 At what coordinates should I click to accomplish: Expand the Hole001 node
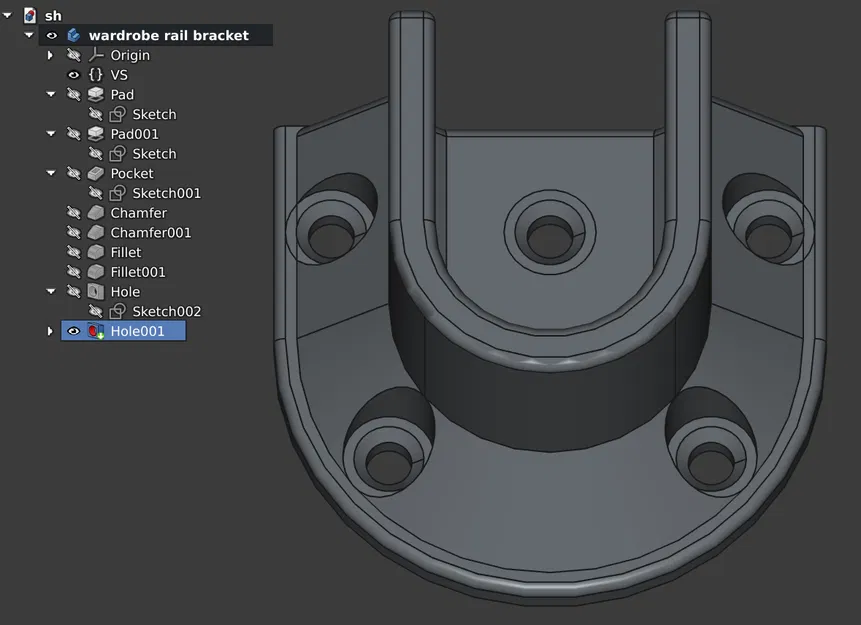tap(51, 331)
